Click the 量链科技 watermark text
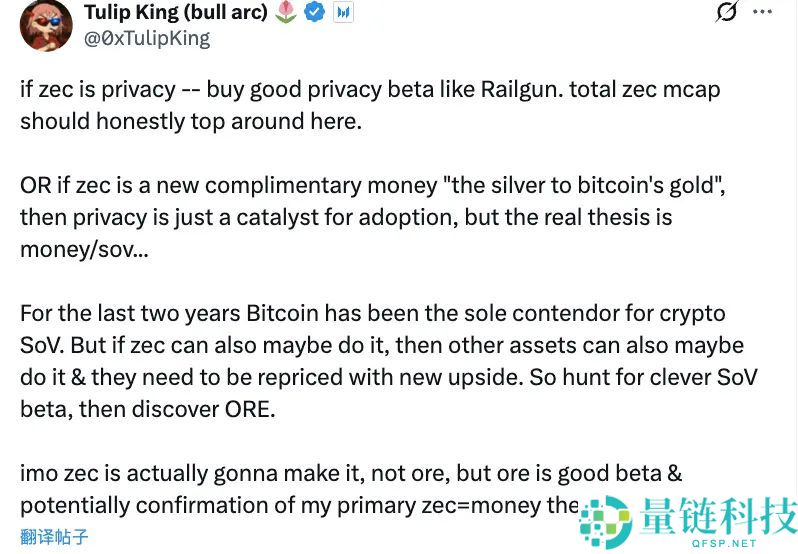 [716, 514]
